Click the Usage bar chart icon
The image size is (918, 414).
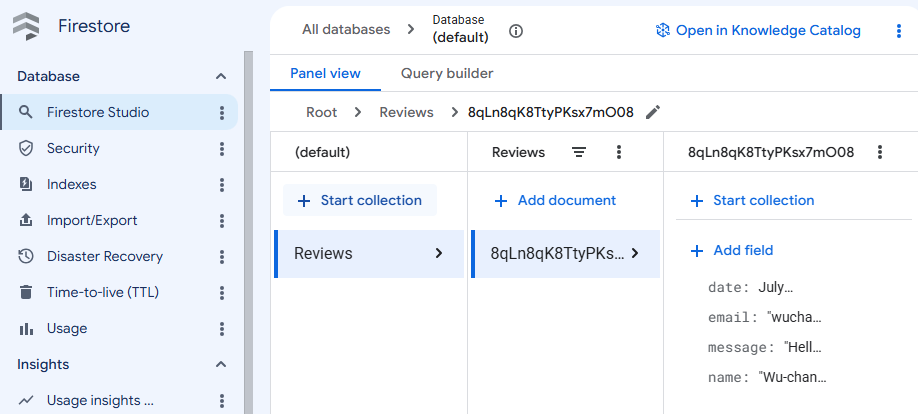click(26, 329)
